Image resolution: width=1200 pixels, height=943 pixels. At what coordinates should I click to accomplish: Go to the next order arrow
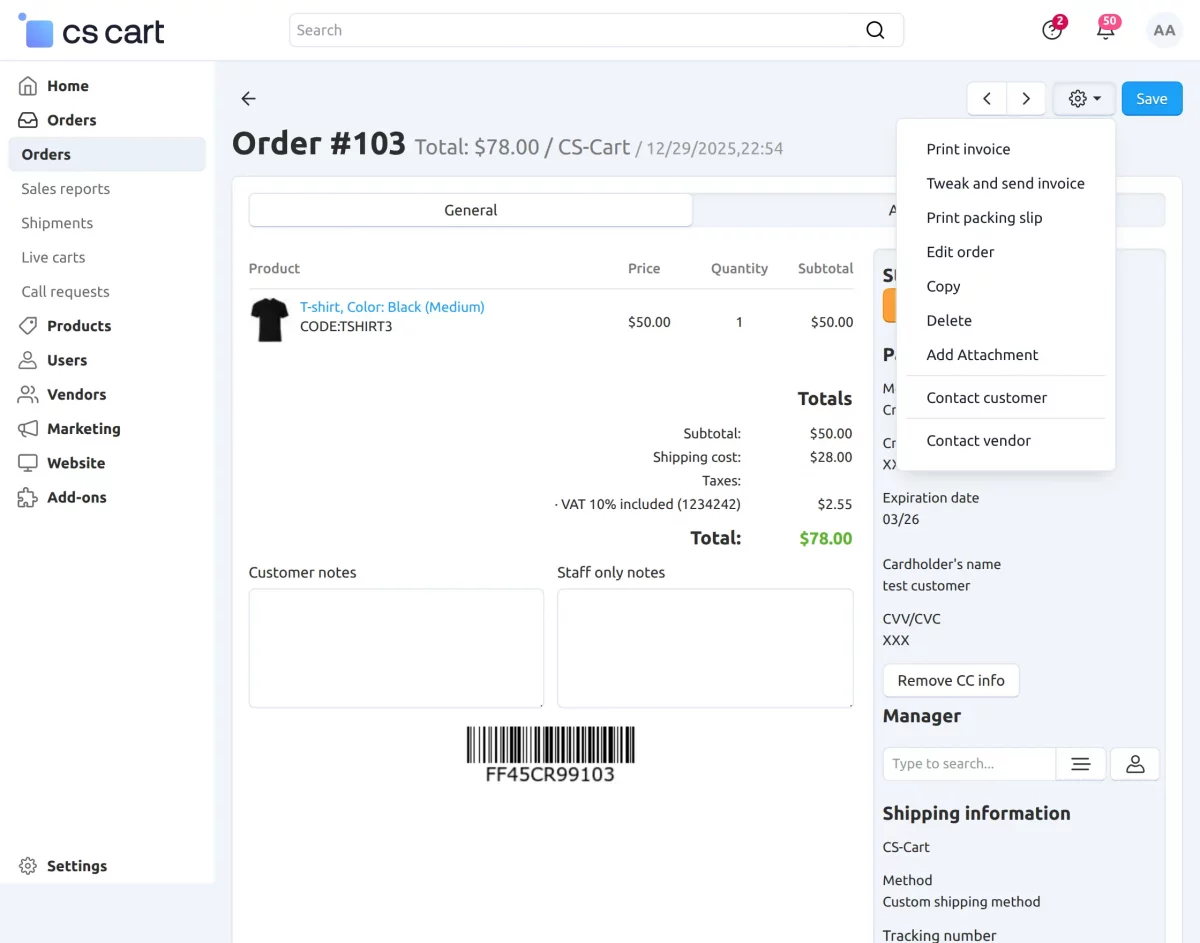(1026, 98)
